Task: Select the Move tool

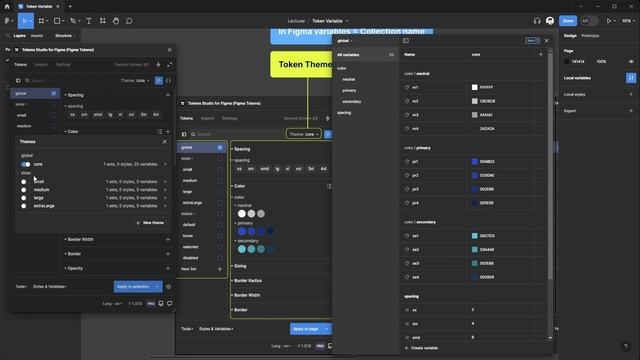Action: [24, 21]
